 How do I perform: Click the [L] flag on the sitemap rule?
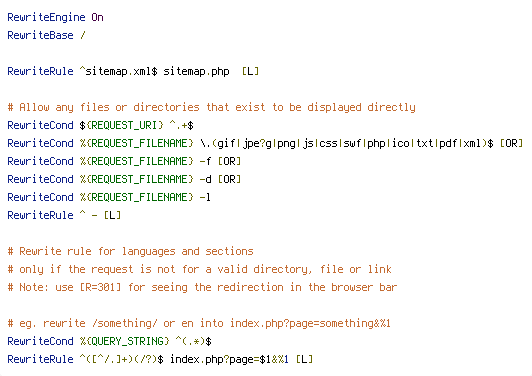click(250, 72)
